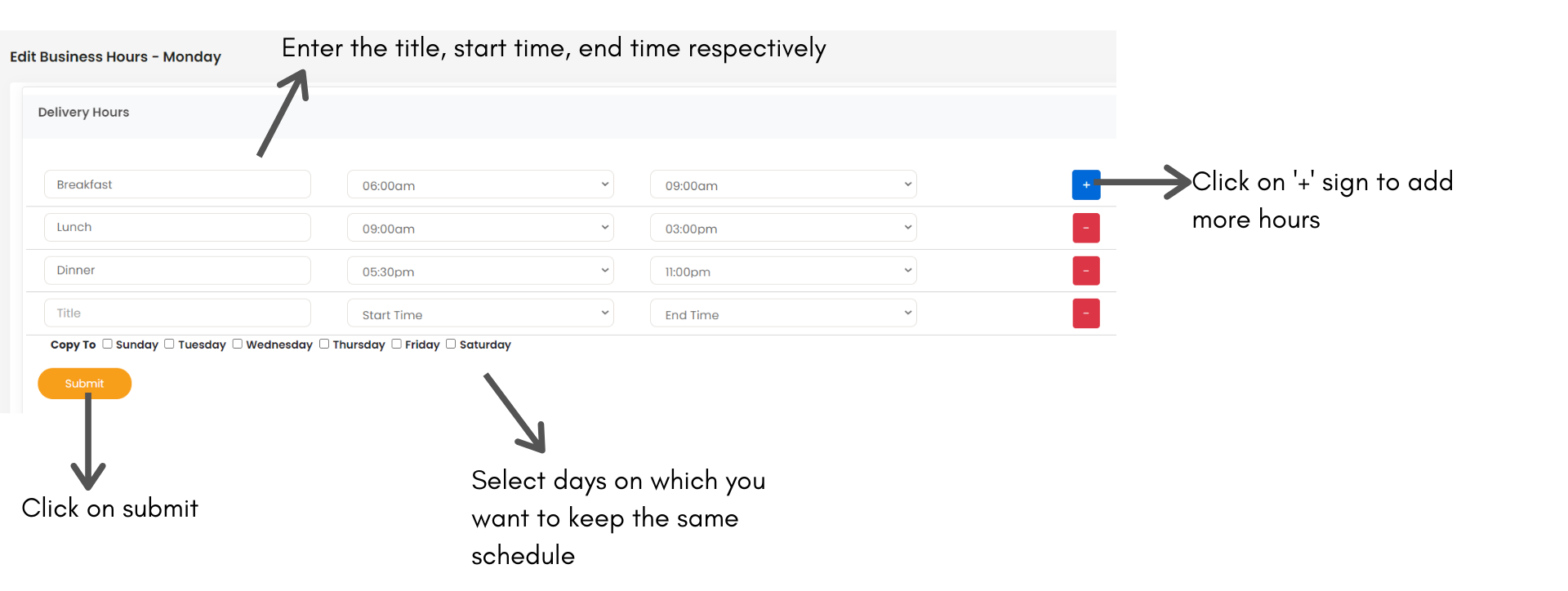Click the Breakfast title input field
1568x591 pixels.
point(177,184)
